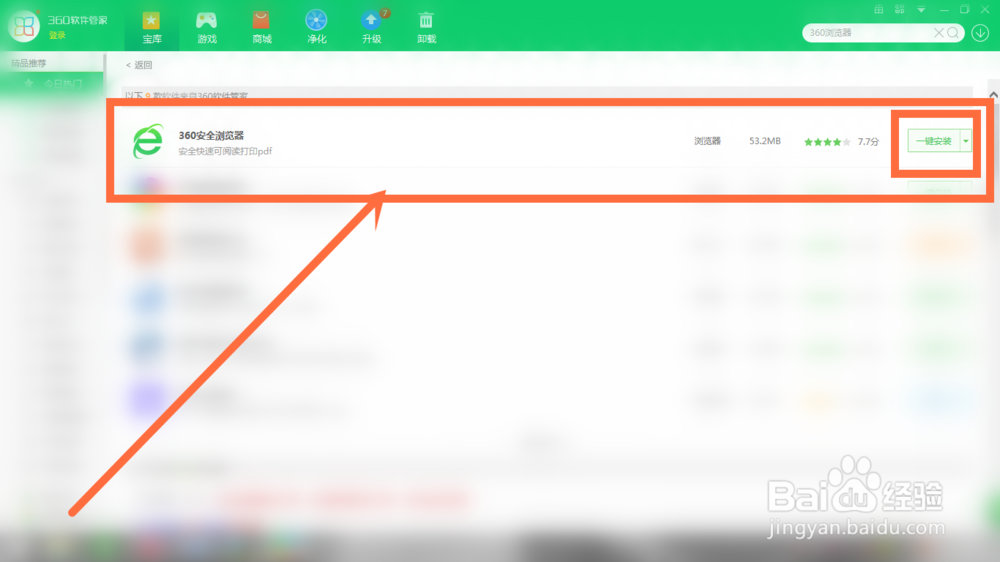1000x562 pixels.
Task: Open the 卸载 uninstall tab
Action: pyautogui.click(x=426, y=27)
